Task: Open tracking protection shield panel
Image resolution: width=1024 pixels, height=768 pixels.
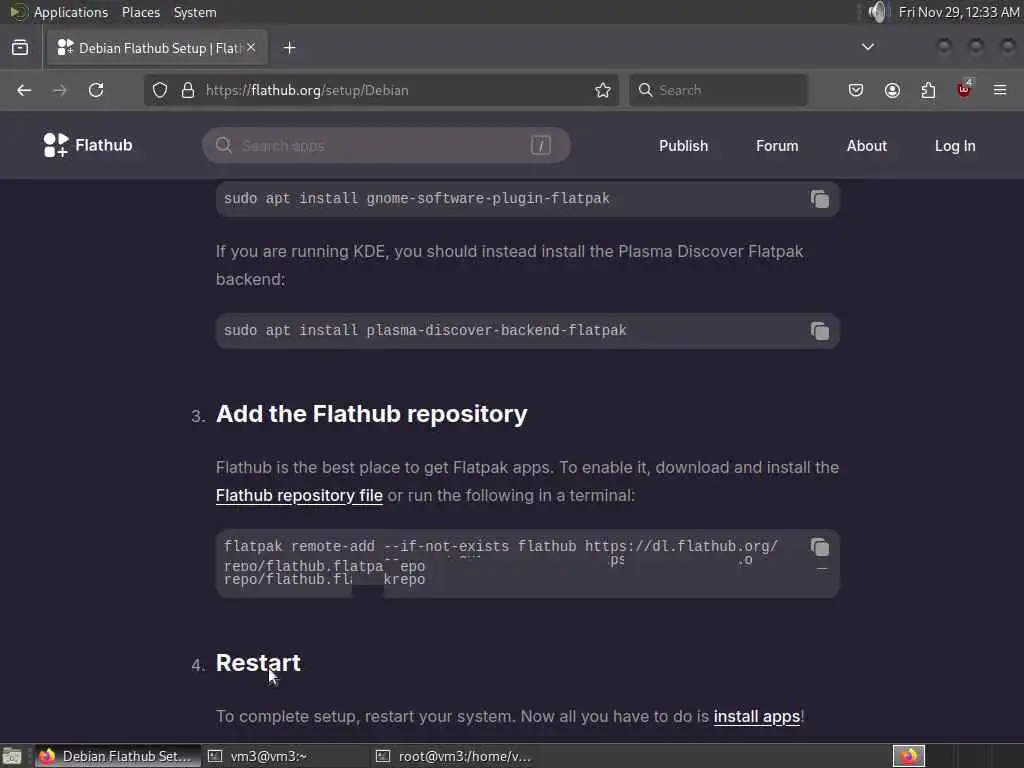Action: [x=160, y=90]
